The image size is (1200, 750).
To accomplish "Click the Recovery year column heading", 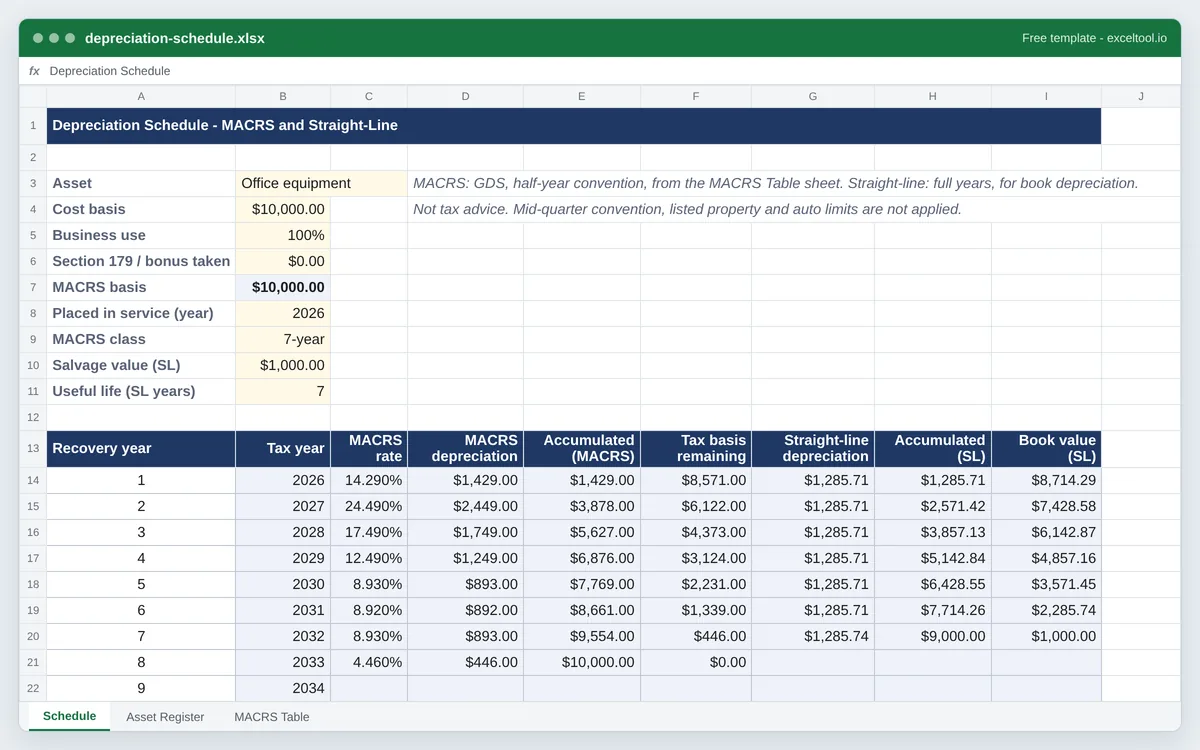I will (141, 448).
